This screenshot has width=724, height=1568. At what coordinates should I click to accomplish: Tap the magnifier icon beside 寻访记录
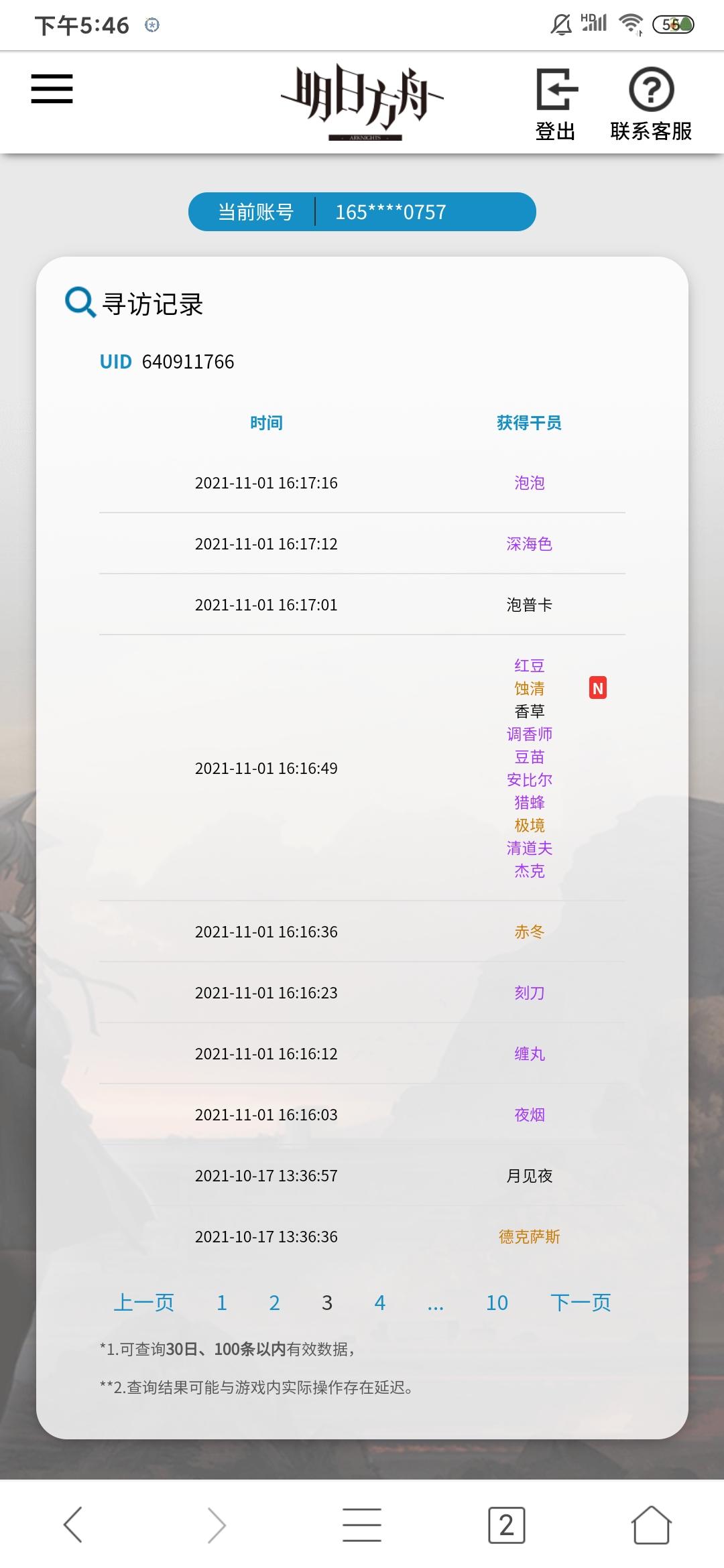tap(80, 302)
